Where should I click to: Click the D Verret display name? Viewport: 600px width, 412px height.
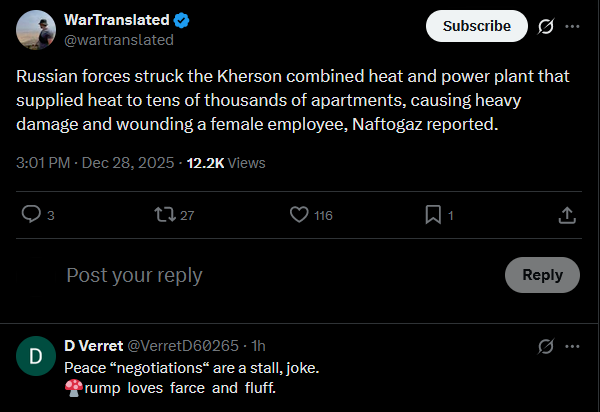point(93,346)
